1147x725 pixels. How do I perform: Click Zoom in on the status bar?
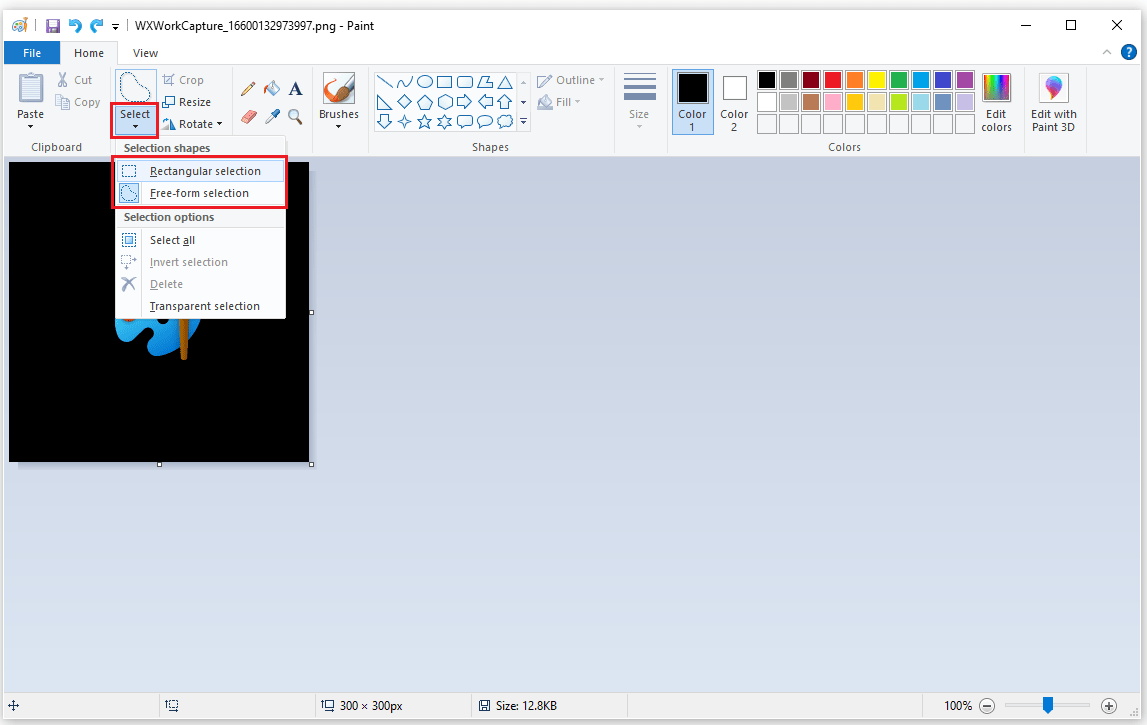tap(1109, 705)
